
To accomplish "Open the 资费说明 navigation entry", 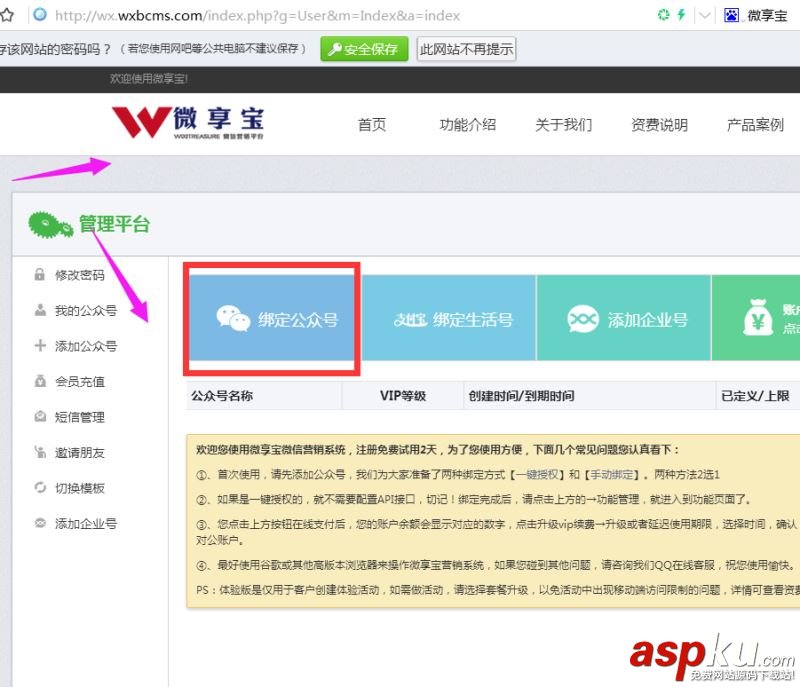I will tap(659, 125).
